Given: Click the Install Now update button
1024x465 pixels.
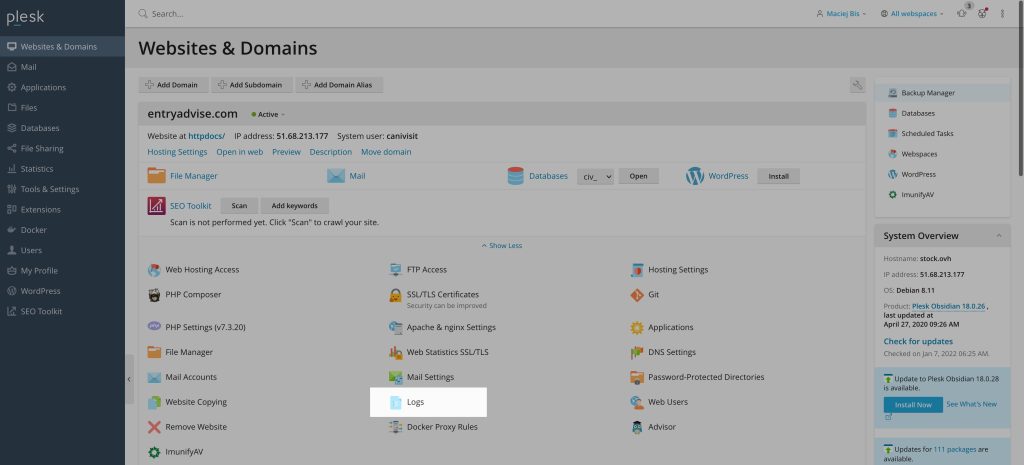Looking at the screenshot, I should [x=913, y=405].
